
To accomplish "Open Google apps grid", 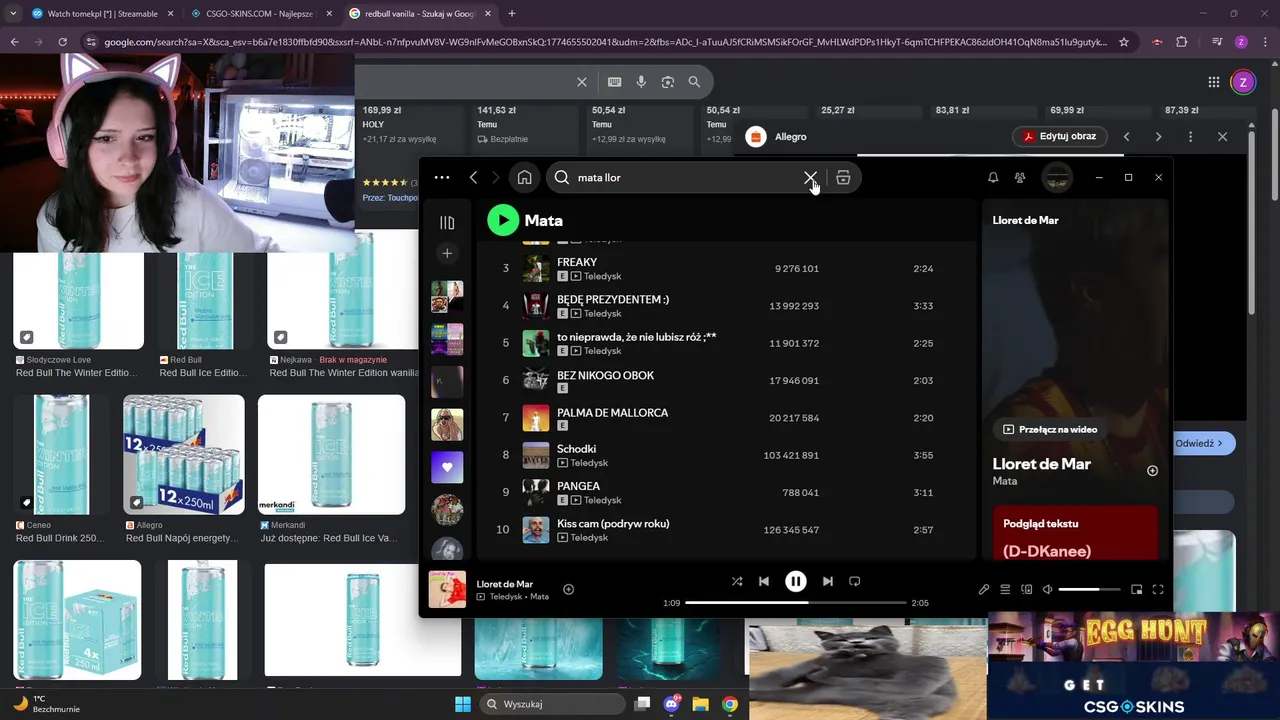I will (1213, 82).
